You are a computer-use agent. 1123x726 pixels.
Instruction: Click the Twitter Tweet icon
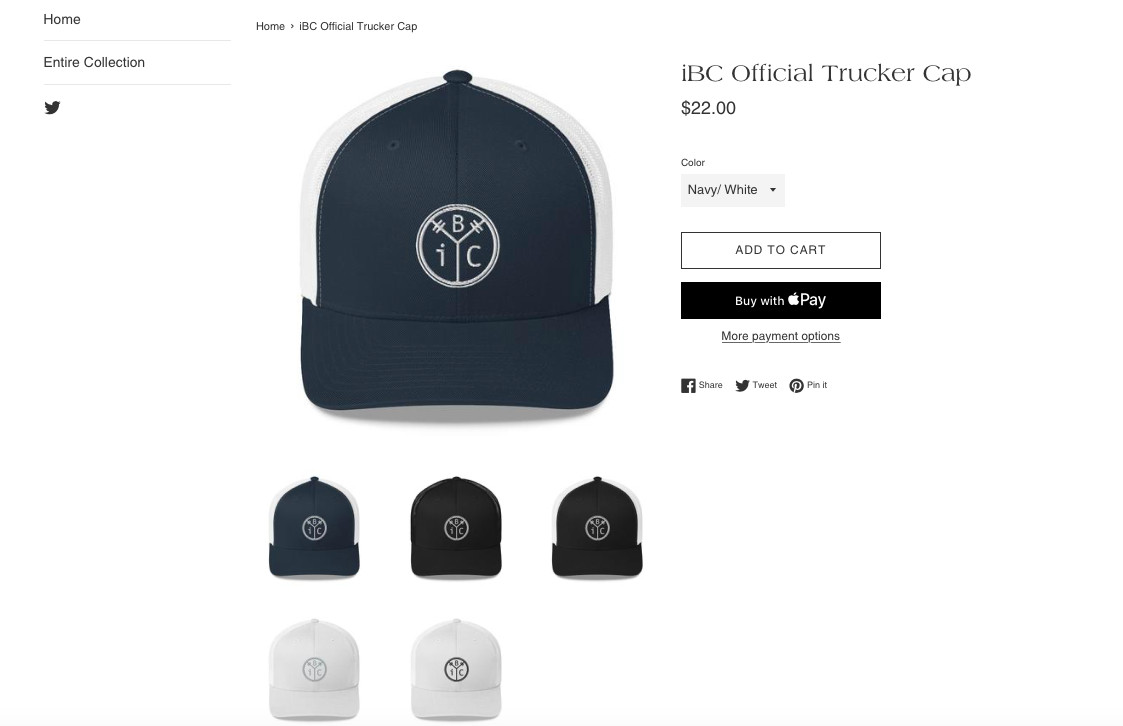742,385
